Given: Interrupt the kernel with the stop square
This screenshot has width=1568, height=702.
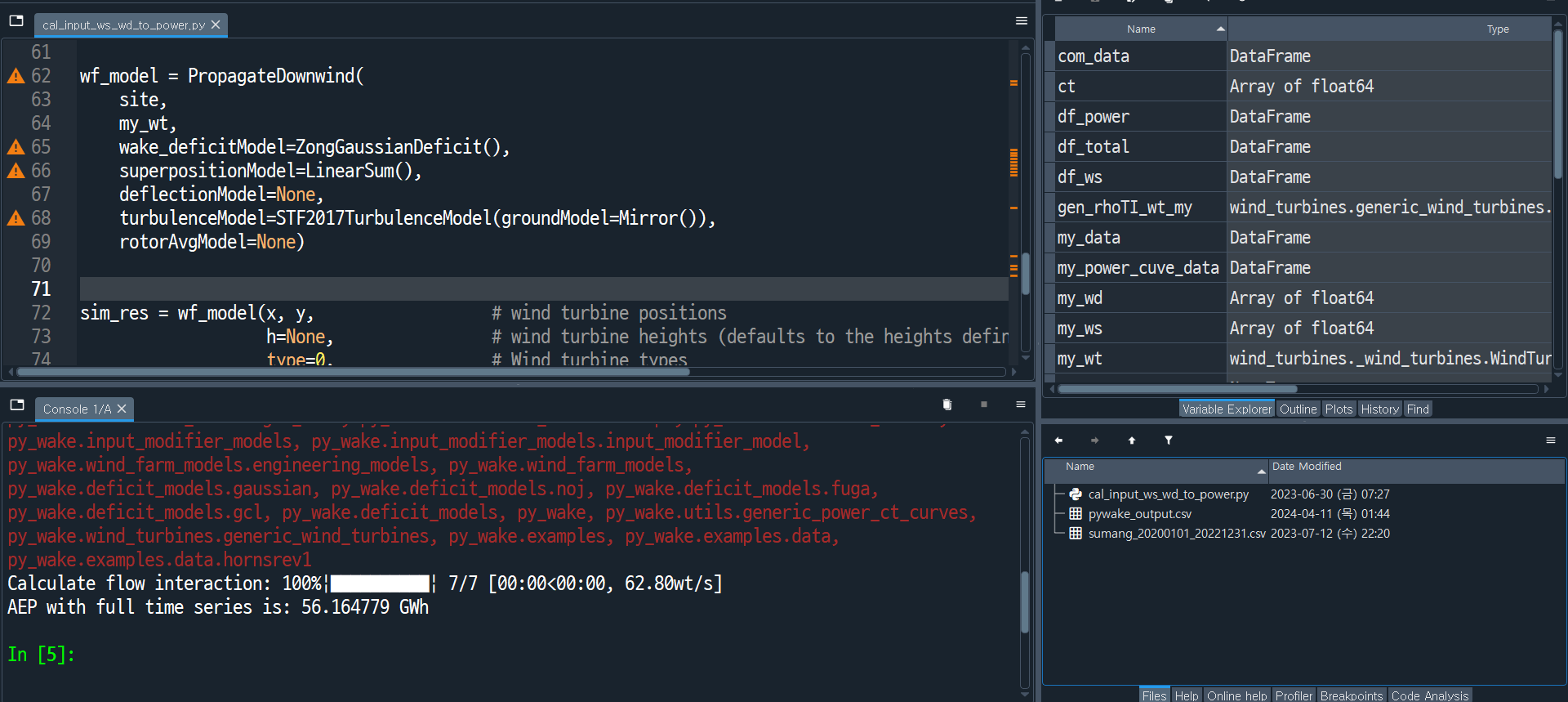Looking at the screenshot, I should coord(984,405).
